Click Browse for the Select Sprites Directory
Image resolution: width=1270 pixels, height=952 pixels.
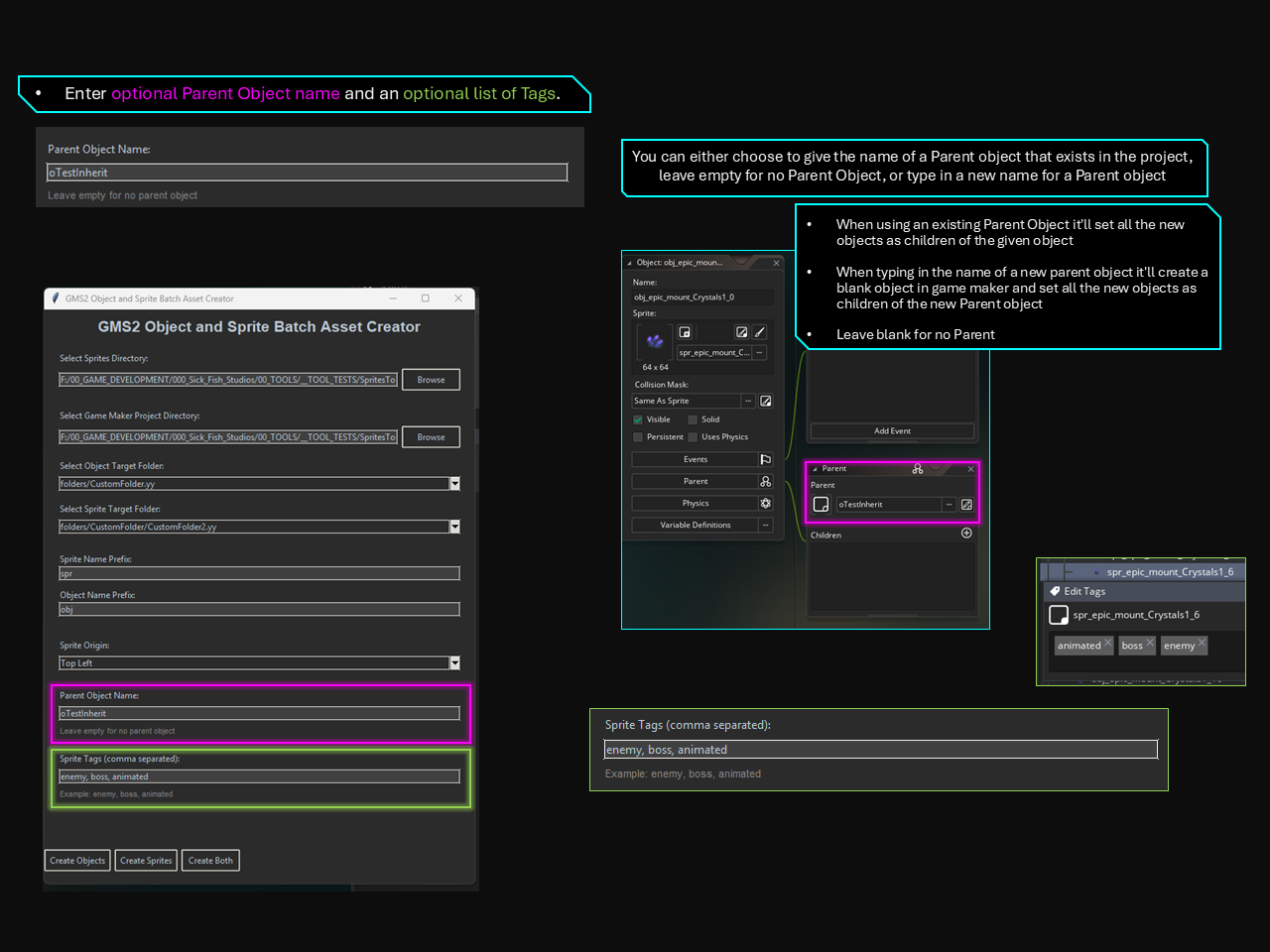431,380
